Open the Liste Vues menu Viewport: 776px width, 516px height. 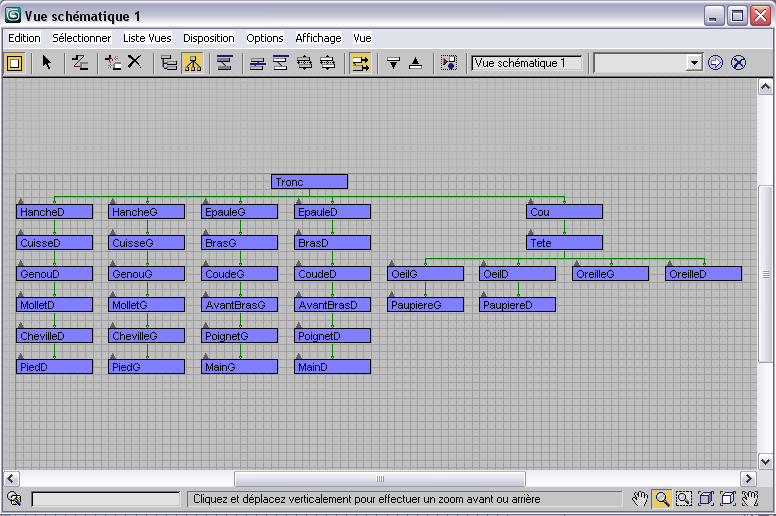point(147,38)
